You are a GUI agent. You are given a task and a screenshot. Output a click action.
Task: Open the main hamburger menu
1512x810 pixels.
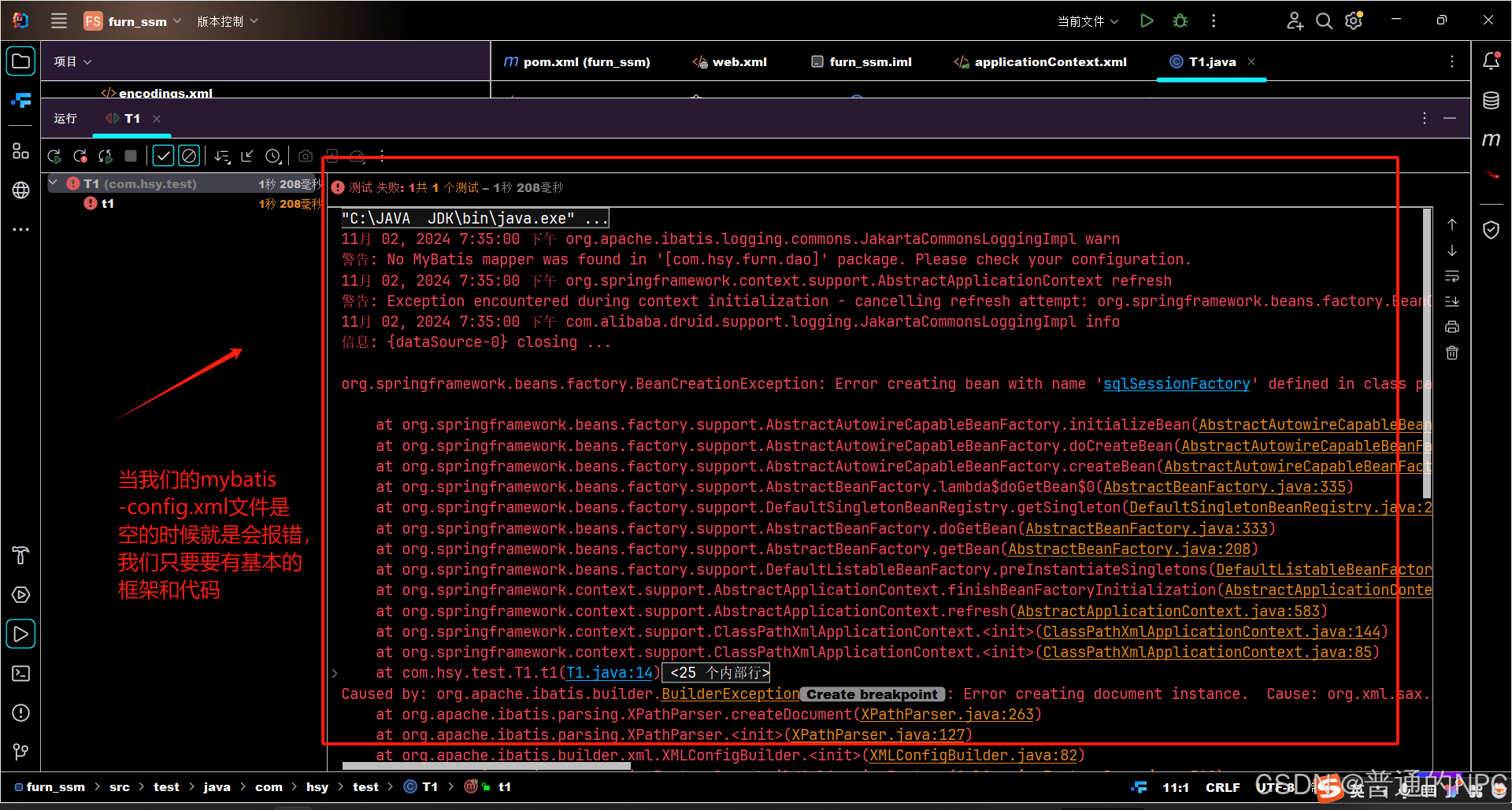[x=59, y=21]
